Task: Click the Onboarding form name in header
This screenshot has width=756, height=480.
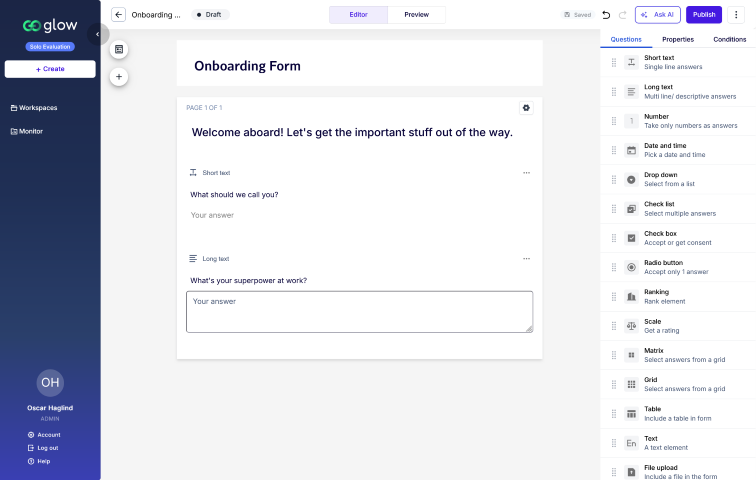Action: pyautogui.click(x=156, y=15)
